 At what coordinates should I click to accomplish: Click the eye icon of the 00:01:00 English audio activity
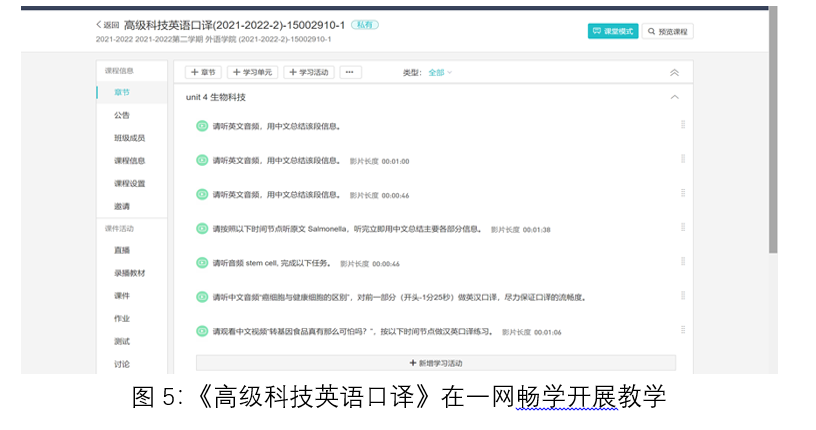[202, 160]
